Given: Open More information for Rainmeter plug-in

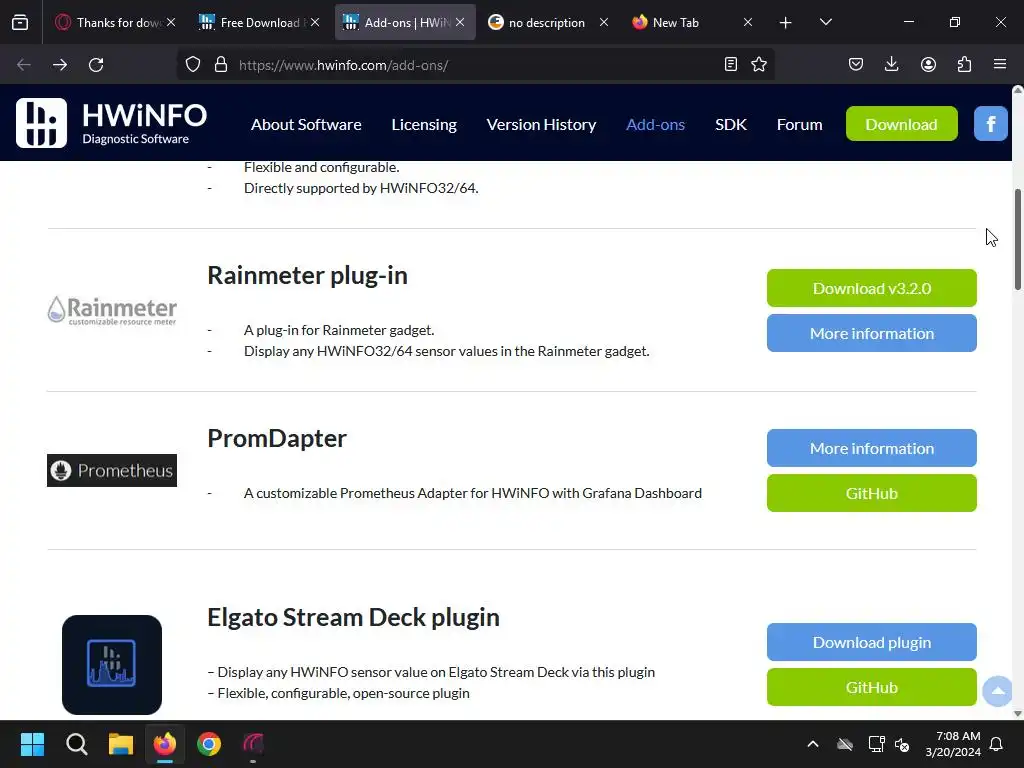Looking at the screenshot, I should (871, 333).
